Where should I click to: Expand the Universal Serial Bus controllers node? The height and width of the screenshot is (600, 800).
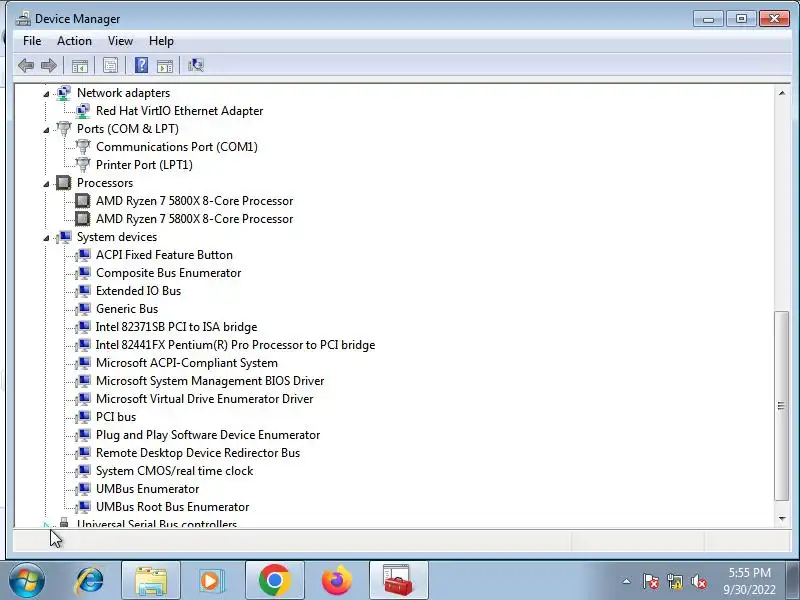coord(46,524)
